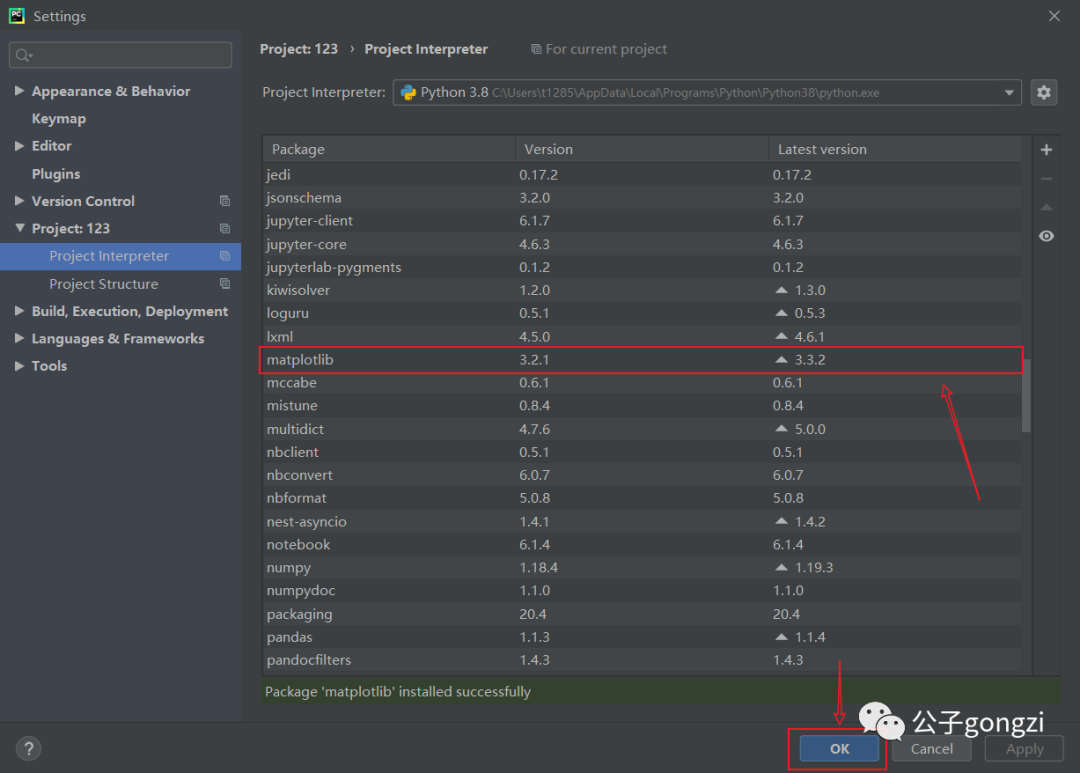Click the Apply button
The height and width of the screenshot is (773, 1080).
(1024, 749)
